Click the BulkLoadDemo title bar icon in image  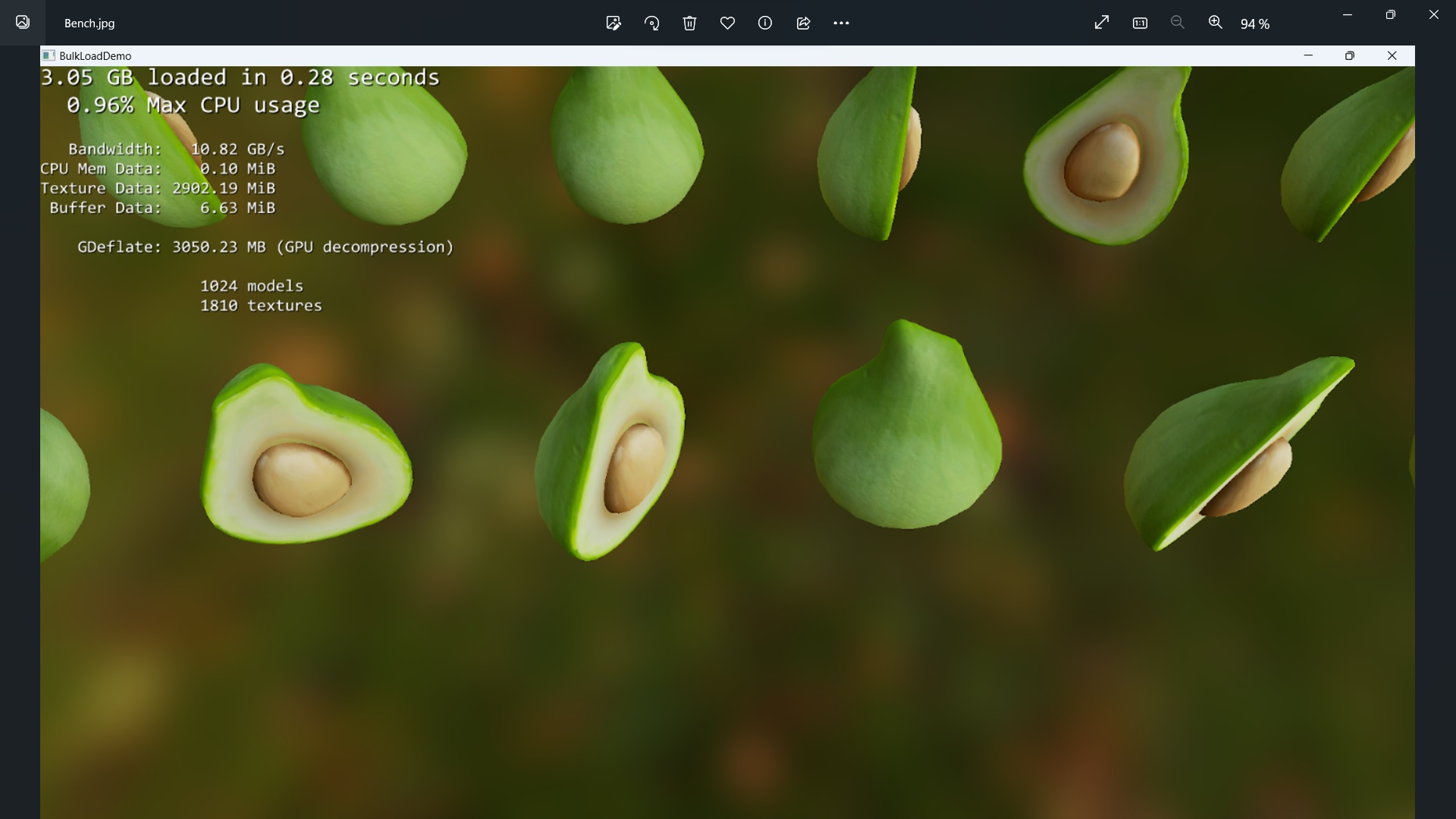tap(49, 55)
